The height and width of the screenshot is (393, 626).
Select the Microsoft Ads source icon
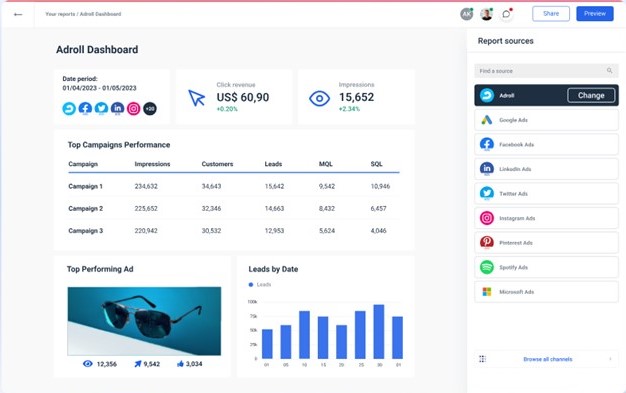pyautogui.click(x=487, y=292)
